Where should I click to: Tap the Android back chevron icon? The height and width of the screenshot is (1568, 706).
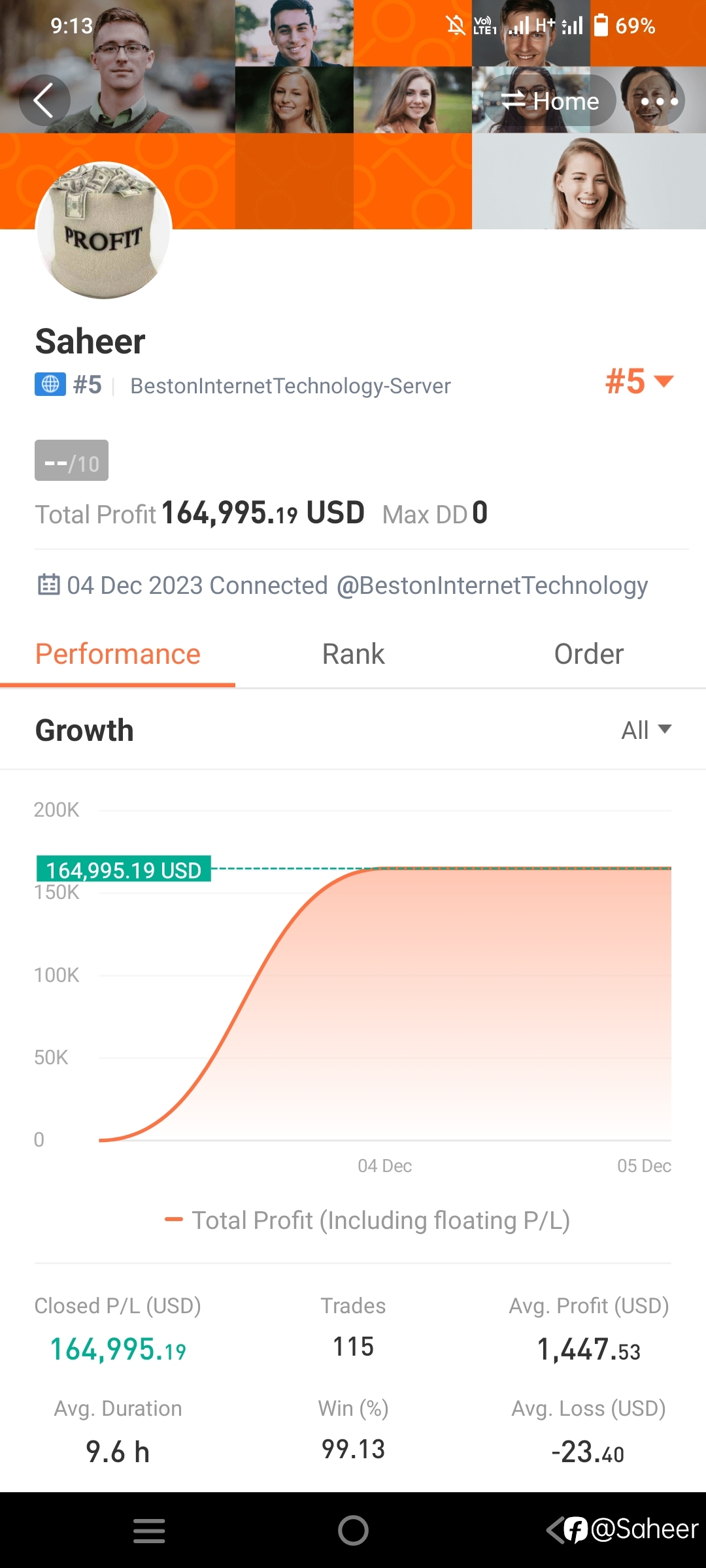[555, 1530]
